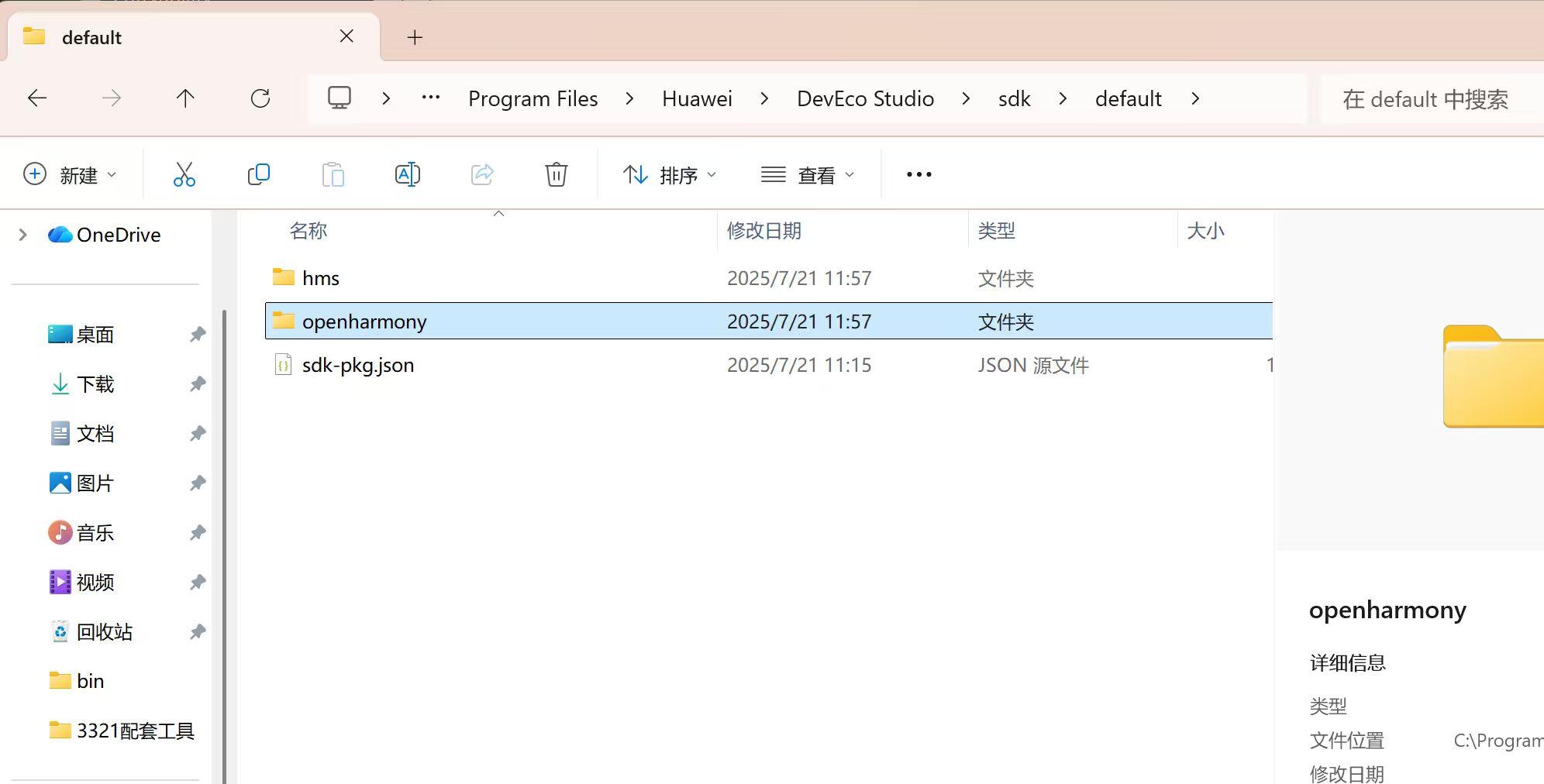The image size is (1544, 784).
Task: Rename the selected folder
Action: [x=407, y=174]
